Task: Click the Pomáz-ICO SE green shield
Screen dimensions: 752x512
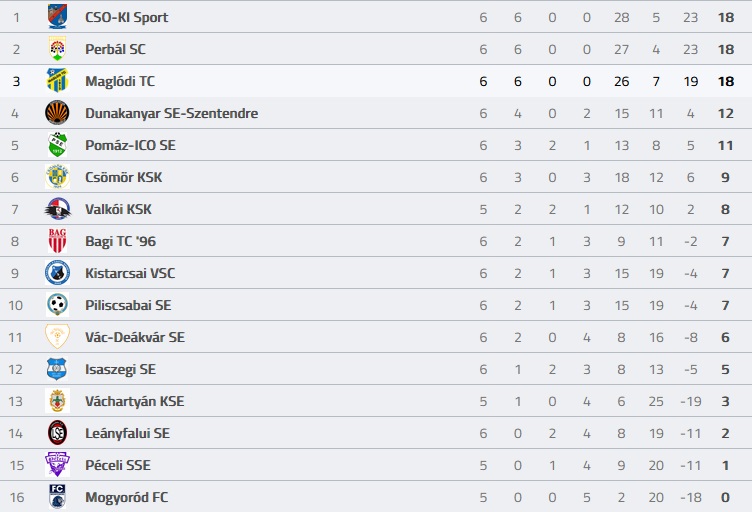Action: (57, 145)
